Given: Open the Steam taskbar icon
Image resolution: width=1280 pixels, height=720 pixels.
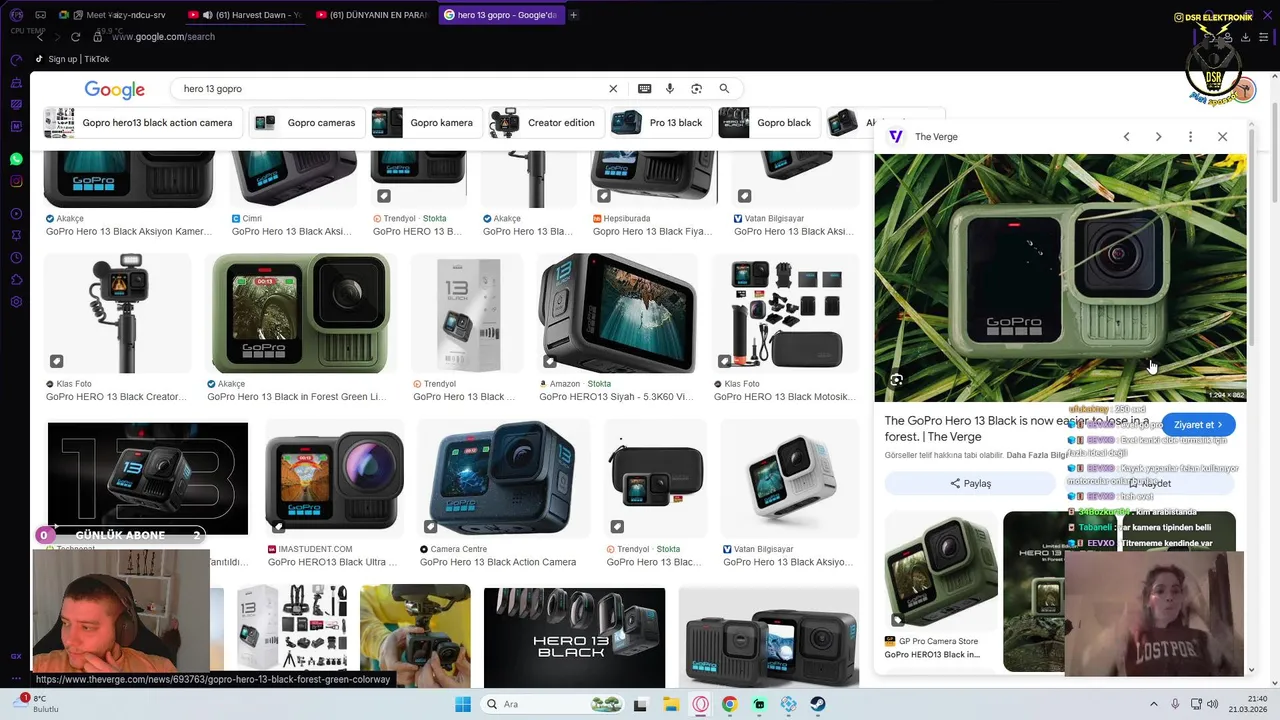Looking at the screenshot, I should (x=818, y=704).
